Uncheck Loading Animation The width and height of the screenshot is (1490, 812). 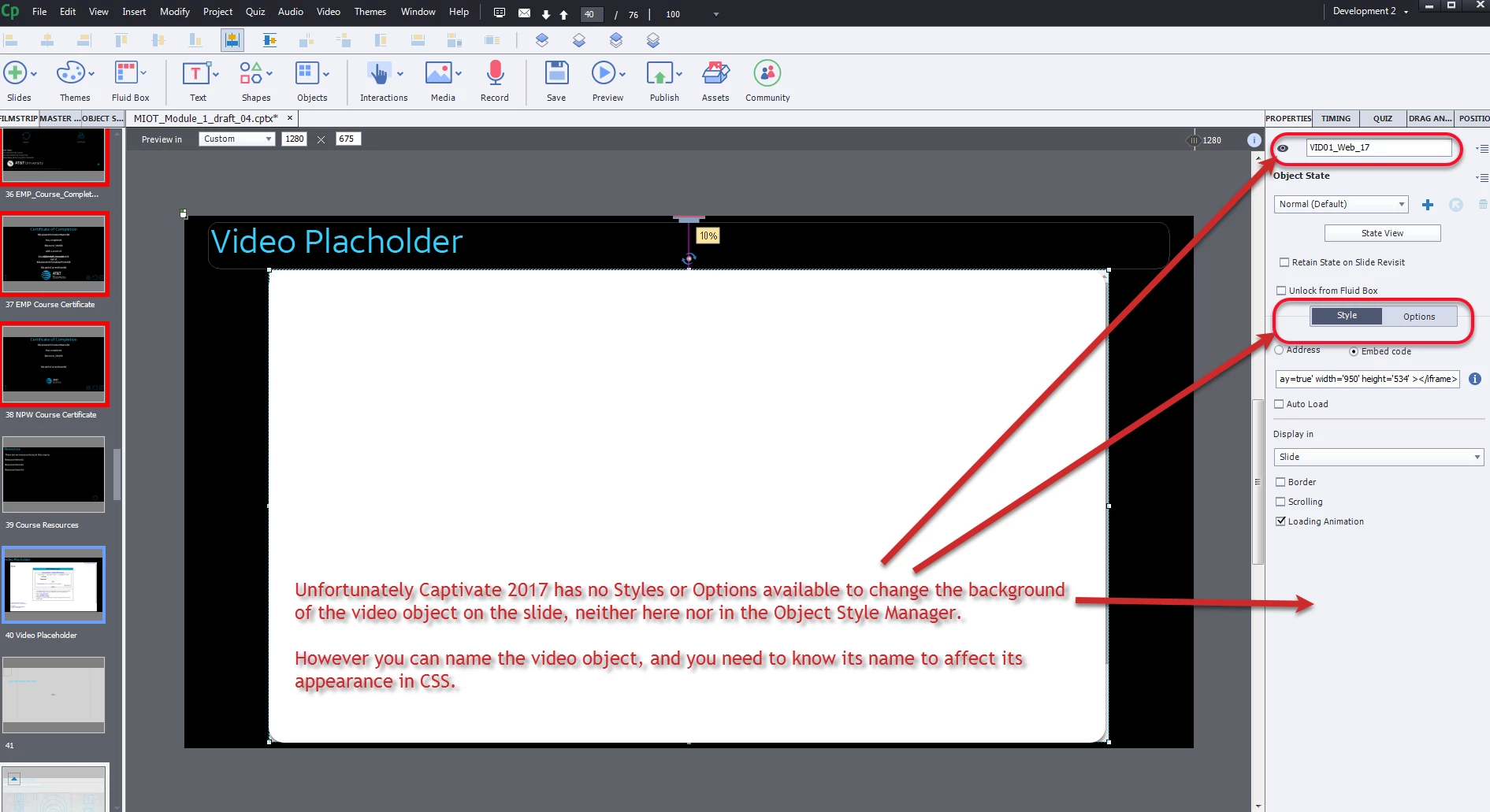click(1280, 521)
